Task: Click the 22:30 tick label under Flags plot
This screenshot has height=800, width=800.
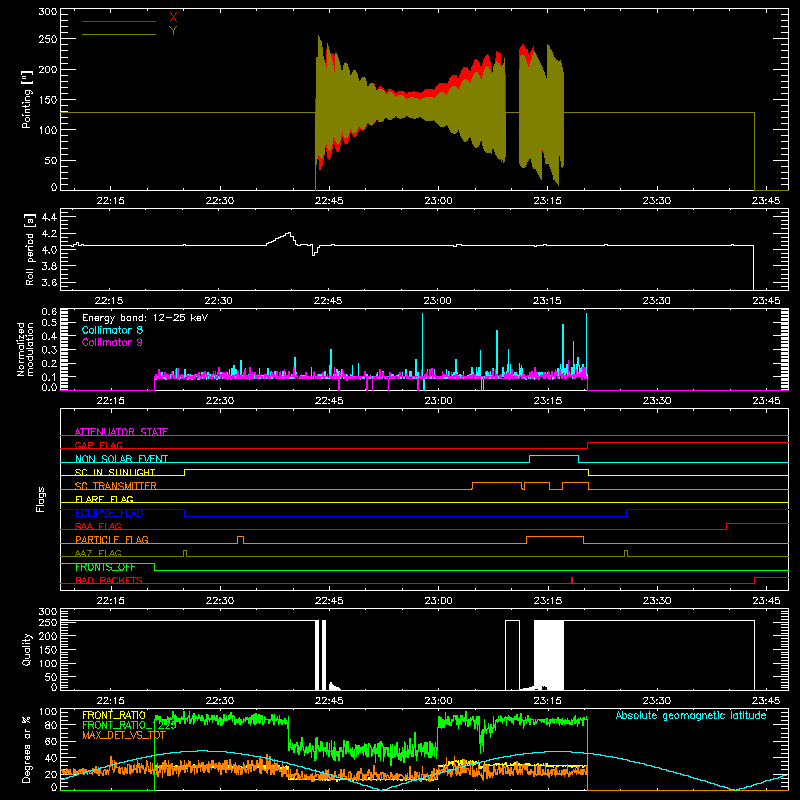Action: click(x=219, y=601)
